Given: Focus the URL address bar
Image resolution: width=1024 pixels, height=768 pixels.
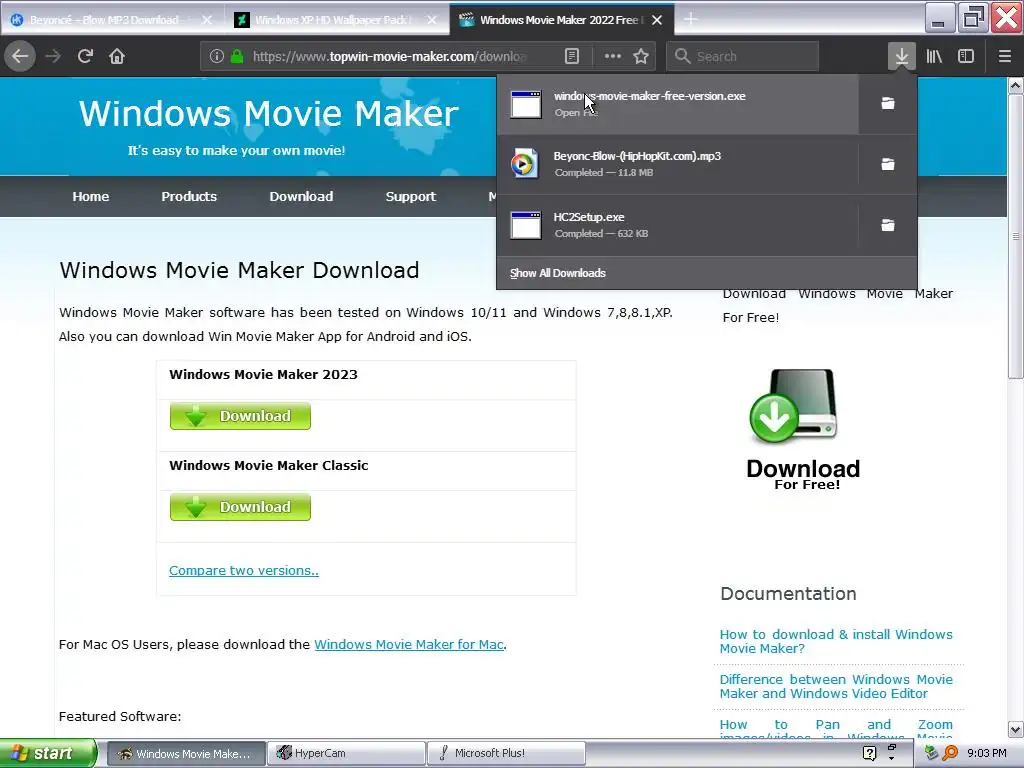Looking at the screenshot, I should click(x=389, y=56).
